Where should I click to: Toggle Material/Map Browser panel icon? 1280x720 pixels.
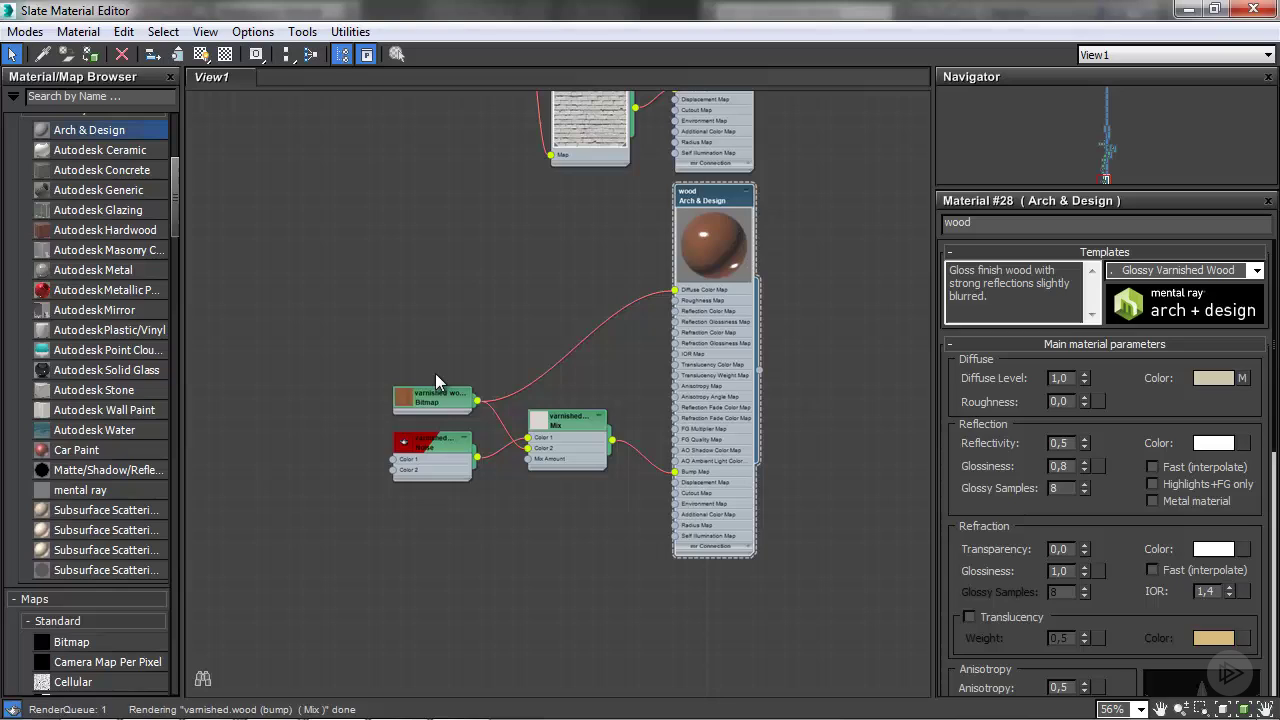pyautogui.click(x=342, y=55)
